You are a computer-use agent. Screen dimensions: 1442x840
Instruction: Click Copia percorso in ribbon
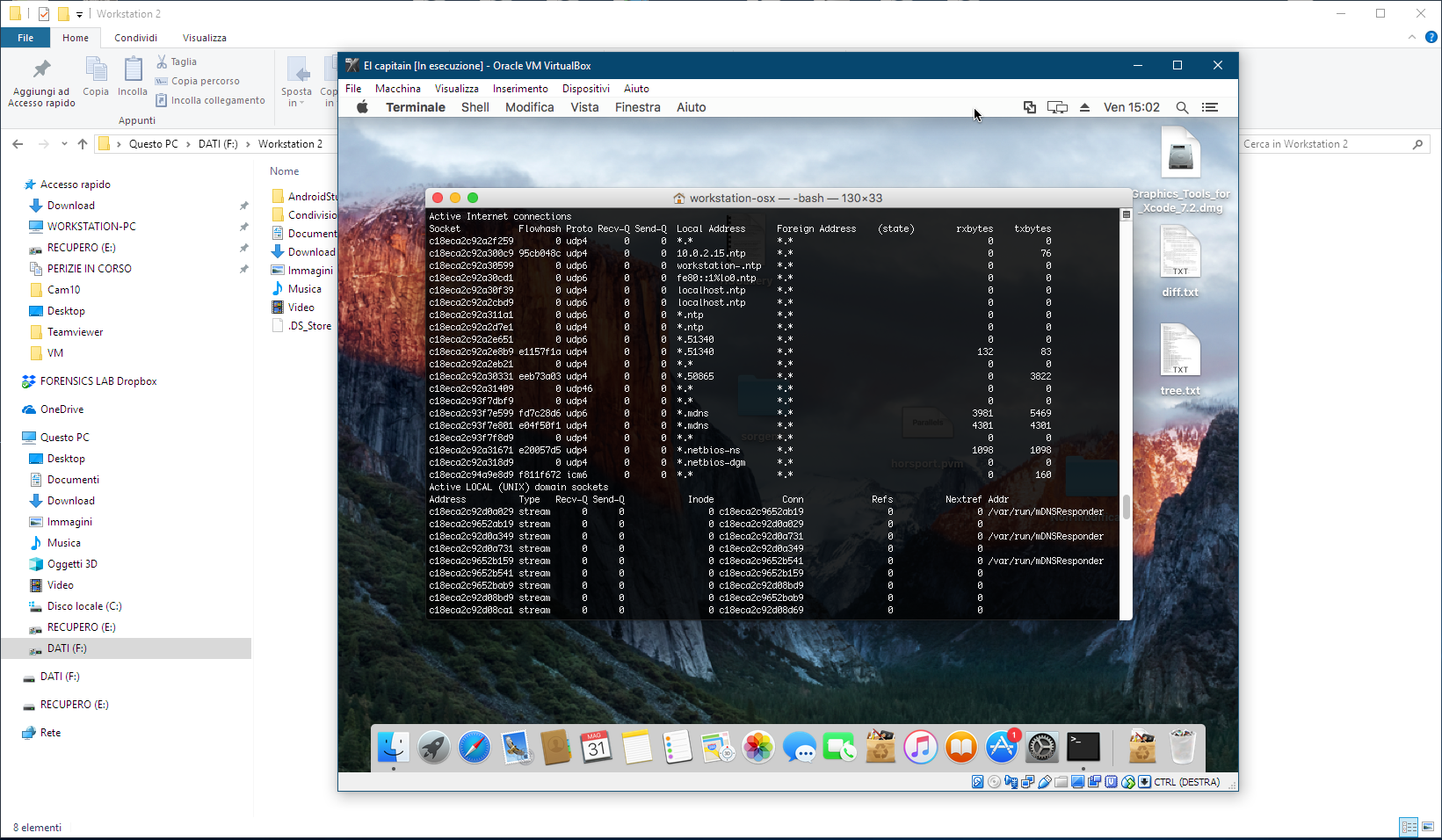tap(197, 81)
